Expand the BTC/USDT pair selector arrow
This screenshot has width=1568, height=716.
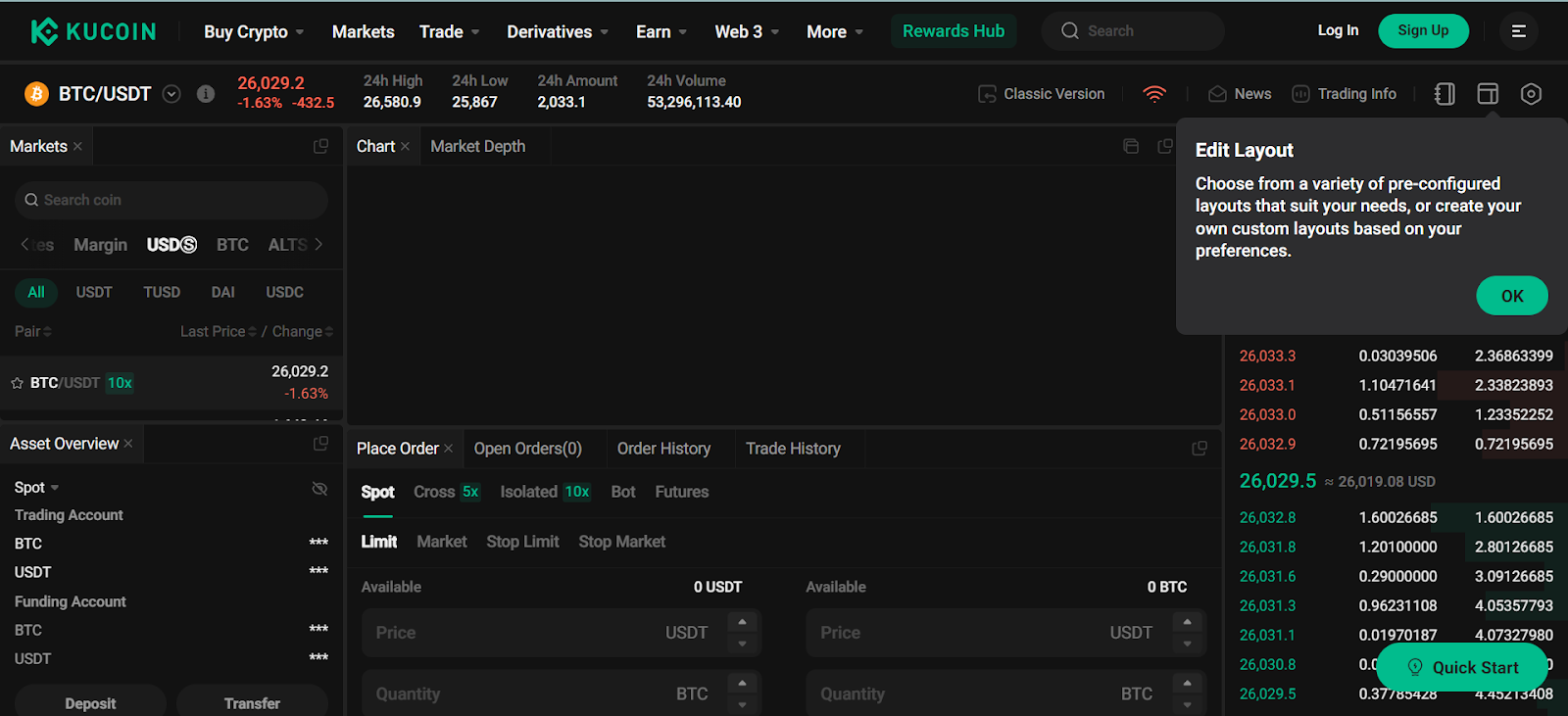point(171,94)
